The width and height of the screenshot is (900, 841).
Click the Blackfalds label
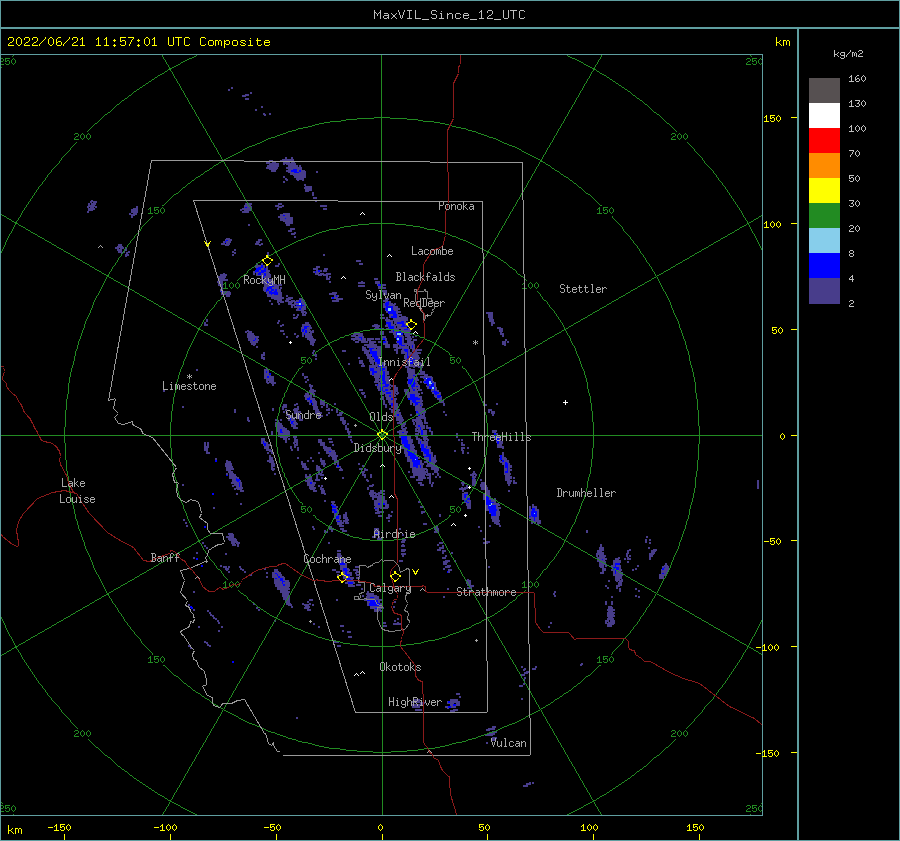coord(425,277)
